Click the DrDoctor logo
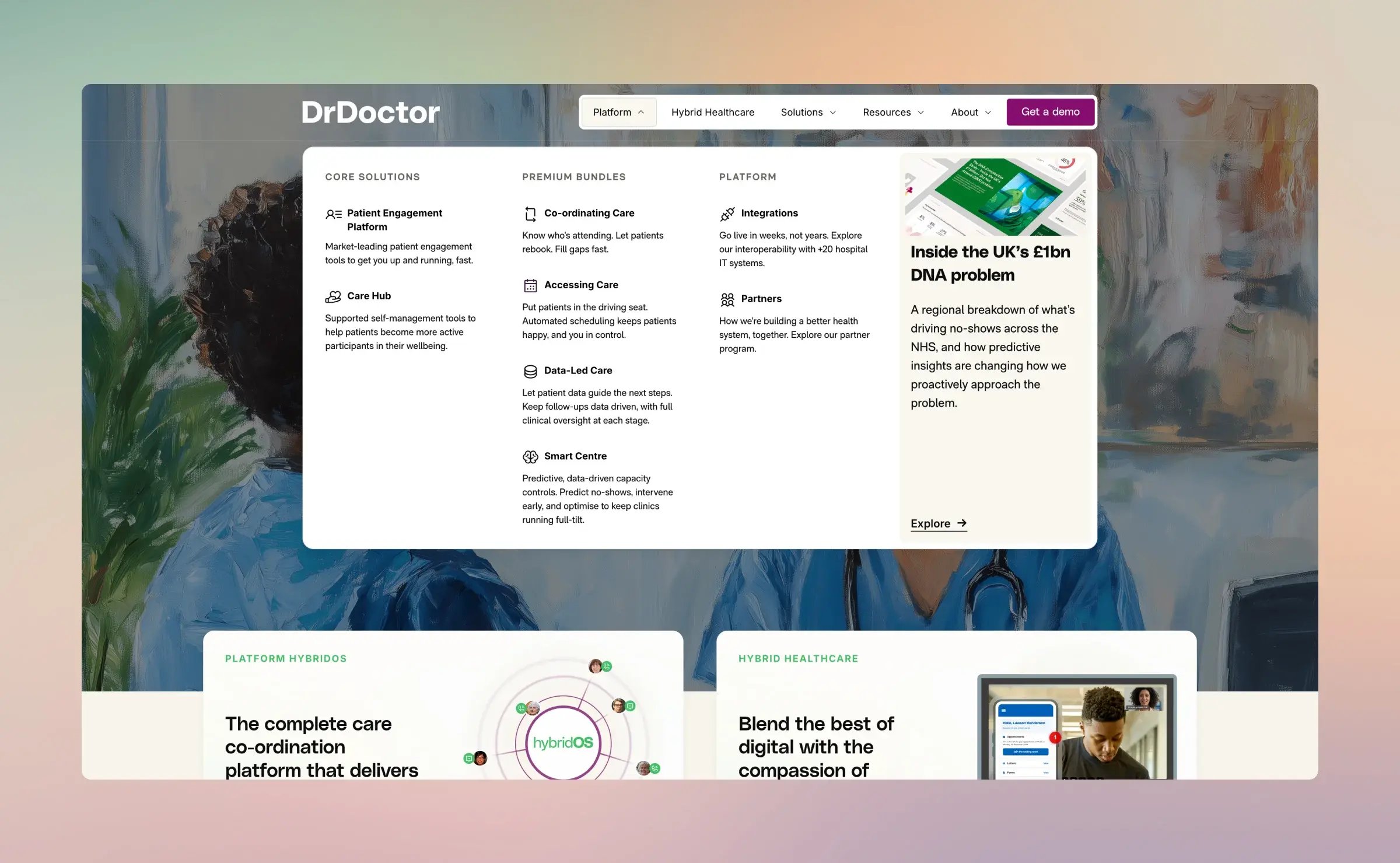This screenshot has height=863, width=1400. (x=371, y=111)
